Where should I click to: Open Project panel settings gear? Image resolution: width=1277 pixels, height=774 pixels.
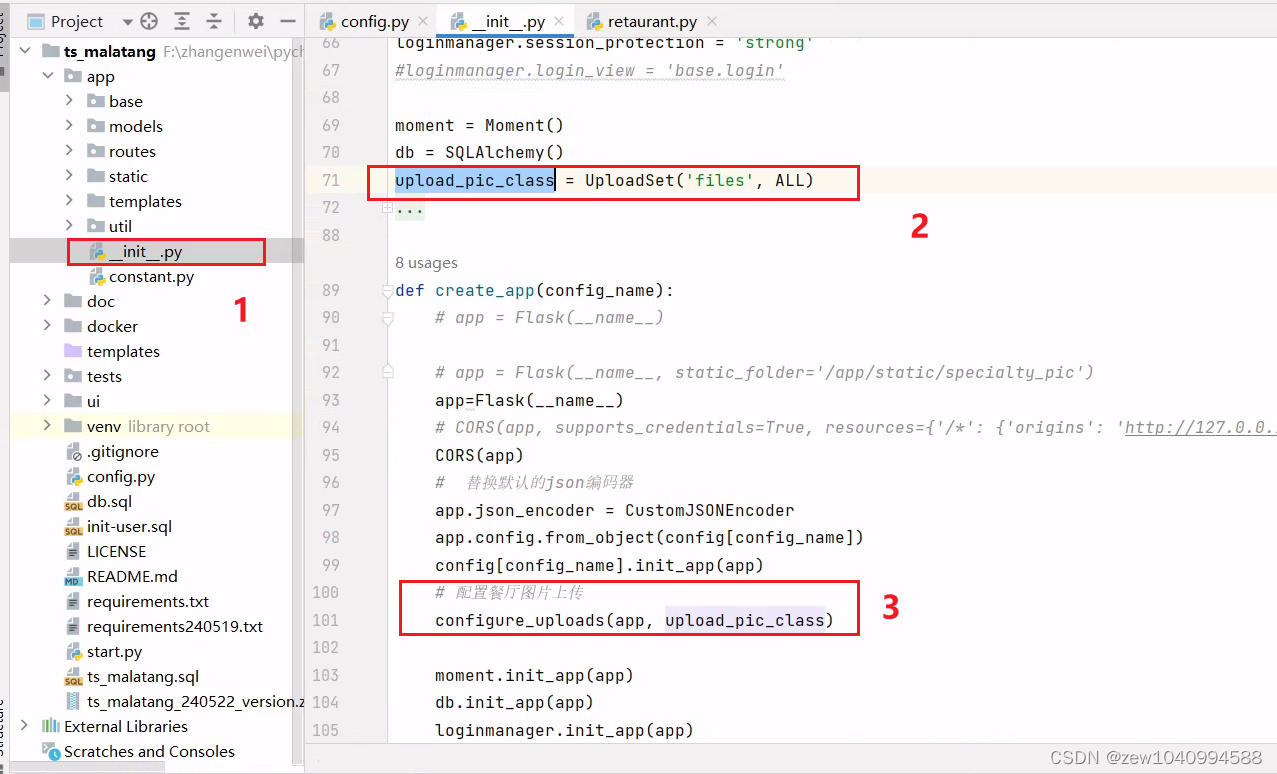[x=256, y=21]
